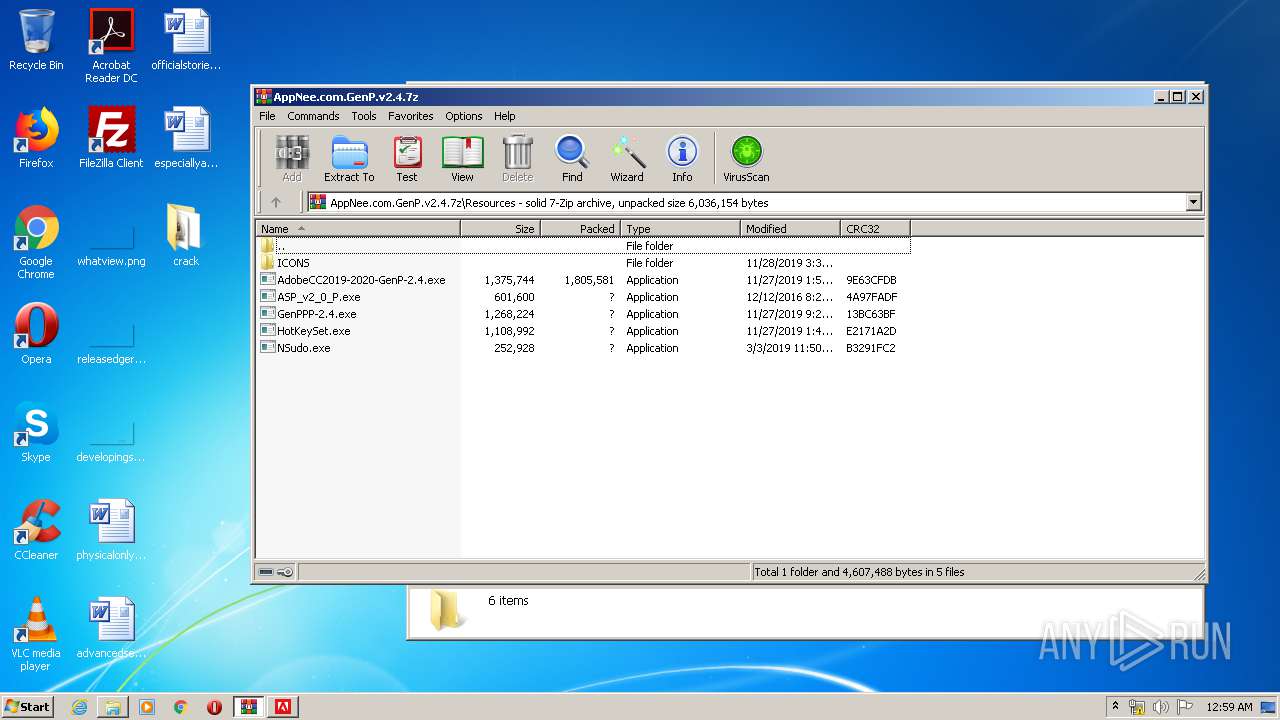
Task: Sort by the Type column header
Action: pyautogui.click(x=680, y=229)
